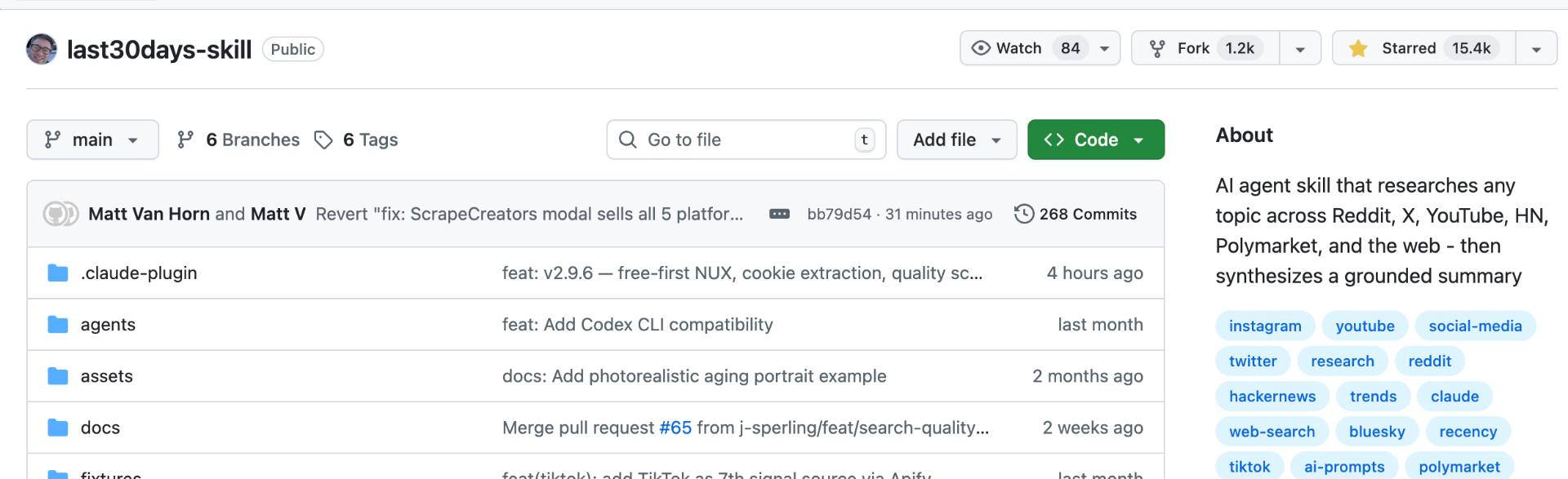Click the assets folder icon
Image resolution: width=1568 pixels, height=479 pixels.
point(58,375)
